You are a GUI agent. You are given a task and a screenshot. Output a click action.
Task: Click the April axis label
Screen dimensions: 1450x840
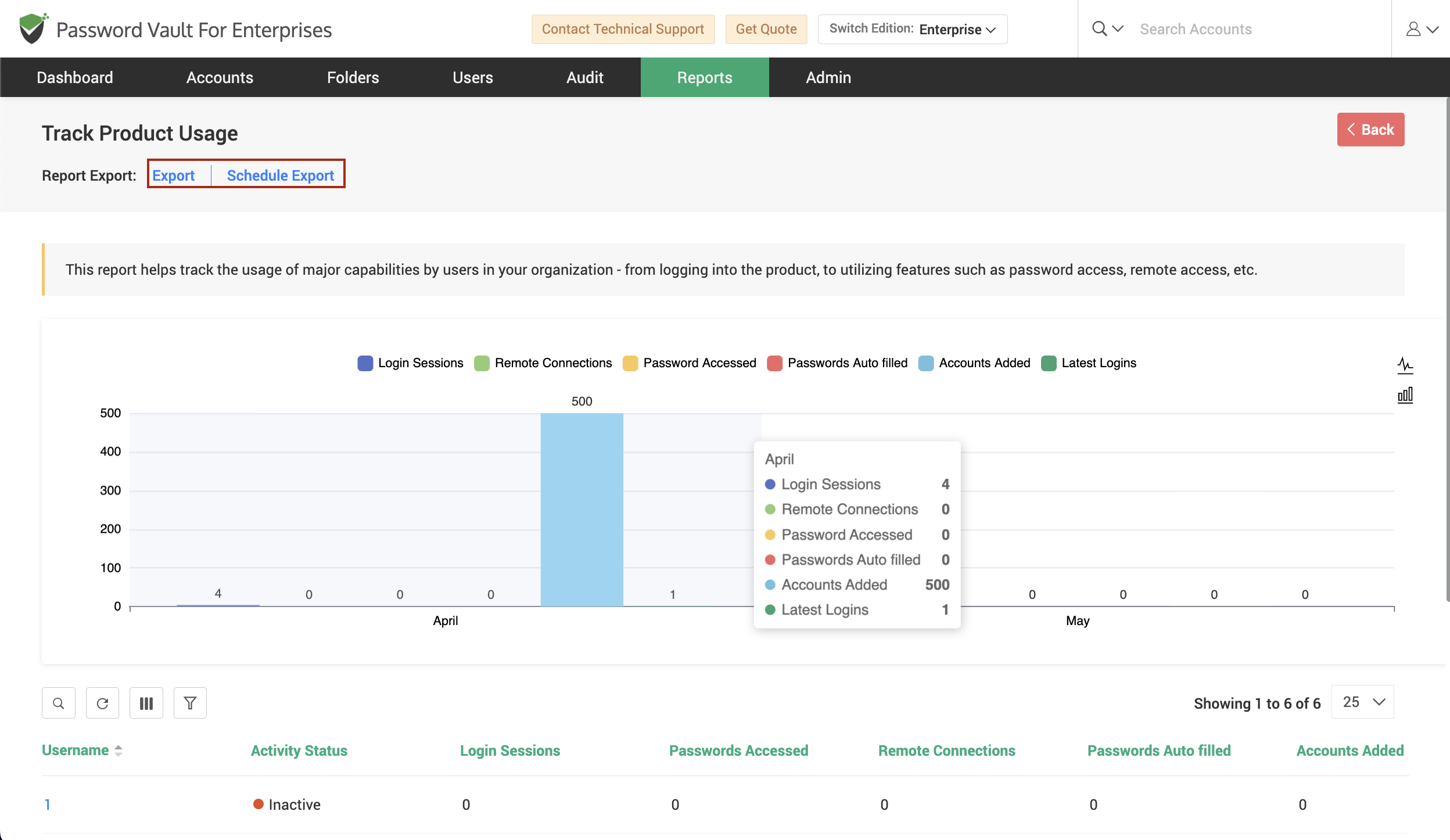446,621
